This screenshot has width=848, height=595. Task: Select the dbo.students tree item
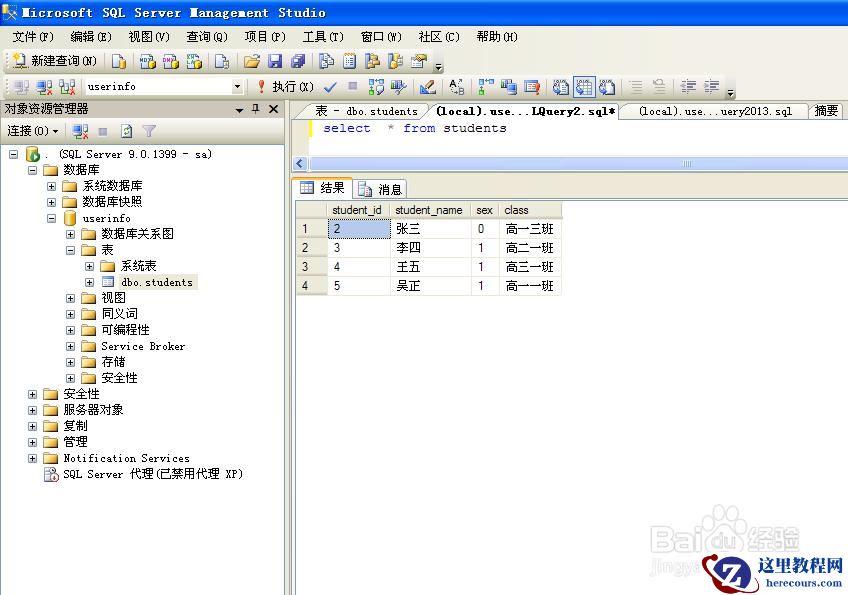(157, 282)
